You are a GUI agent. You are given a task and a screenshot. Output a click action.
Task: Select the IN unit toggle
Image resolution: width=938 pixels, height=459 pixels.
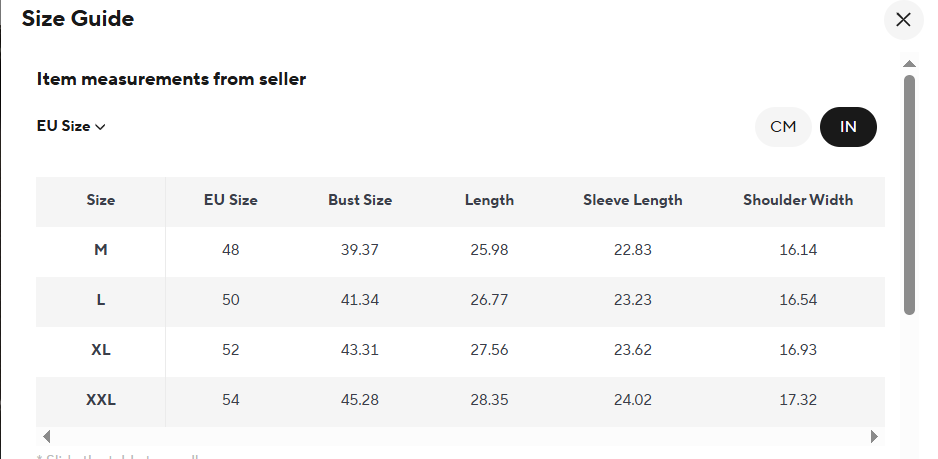click(x=848, y=127)
